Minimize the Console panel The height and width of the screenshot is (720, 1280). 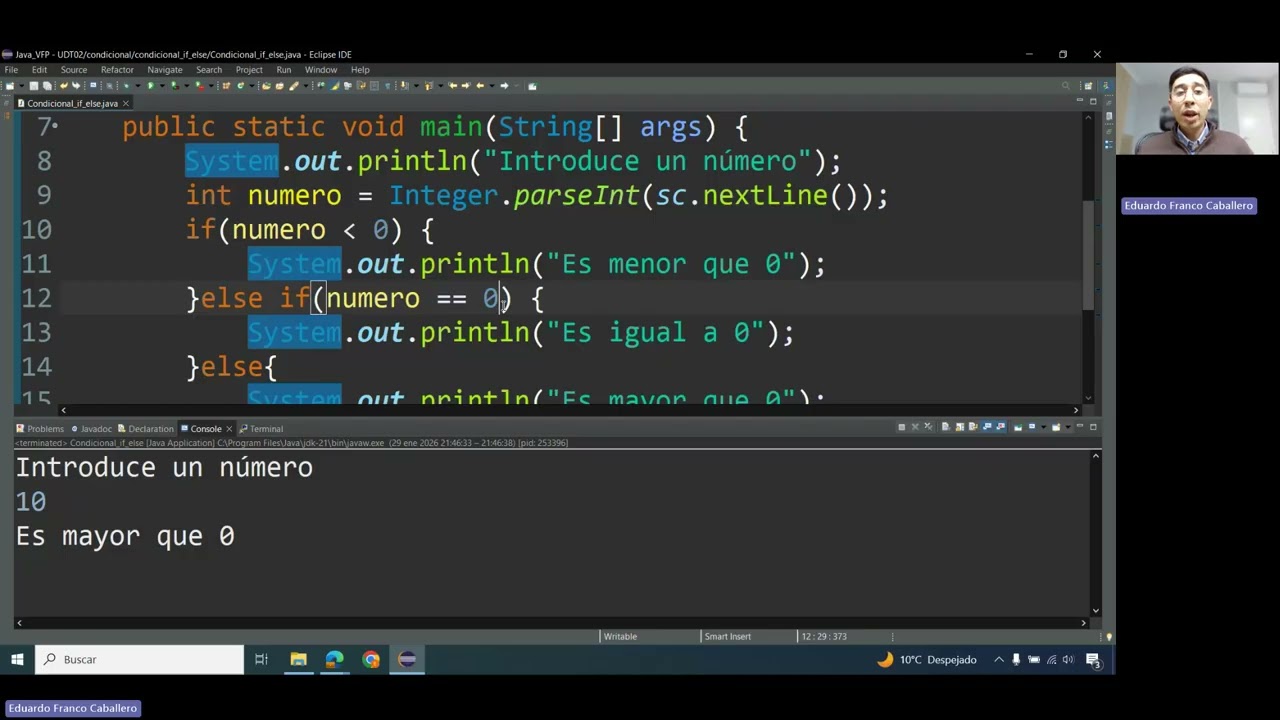click(x=1080, y=427)
